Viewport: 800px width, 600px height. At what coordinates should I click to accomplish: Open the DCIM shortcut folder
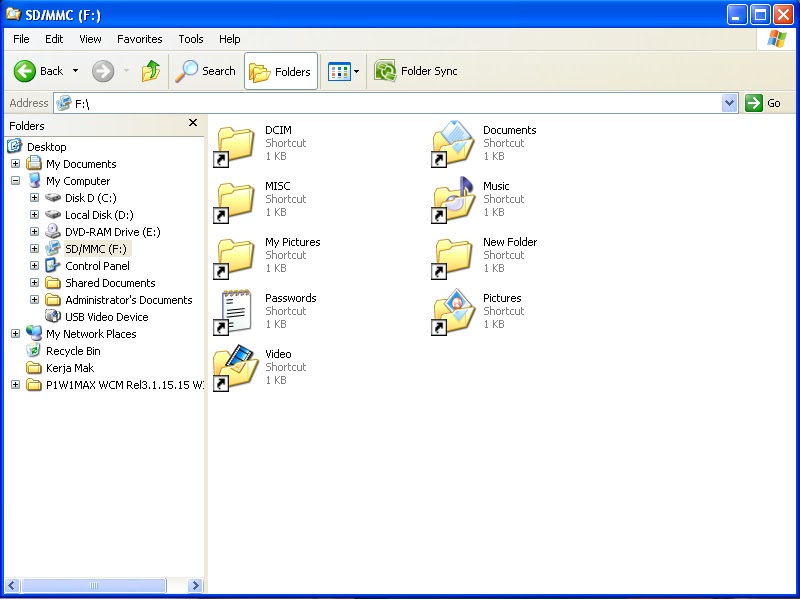point(236,143)
